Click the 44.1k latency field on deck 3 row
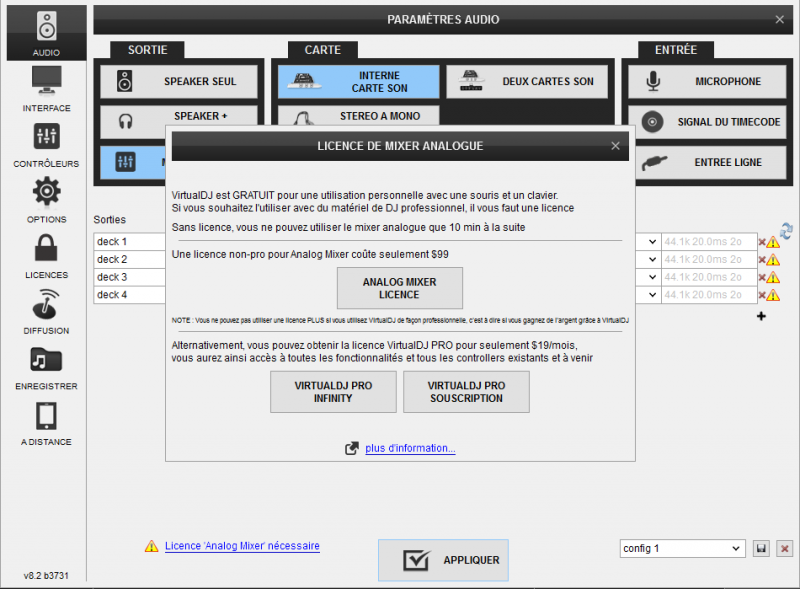Screen dimensions: 800x589 [709, 277]
